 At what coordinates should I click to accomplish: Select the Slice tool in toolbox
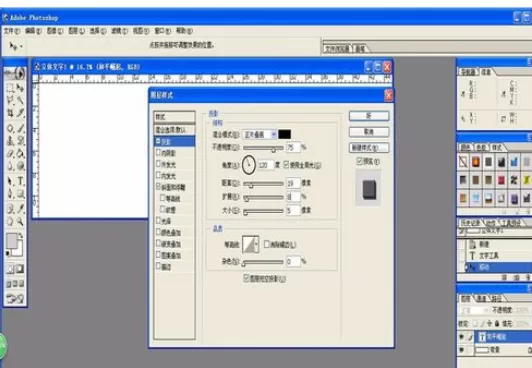point(20,113)
